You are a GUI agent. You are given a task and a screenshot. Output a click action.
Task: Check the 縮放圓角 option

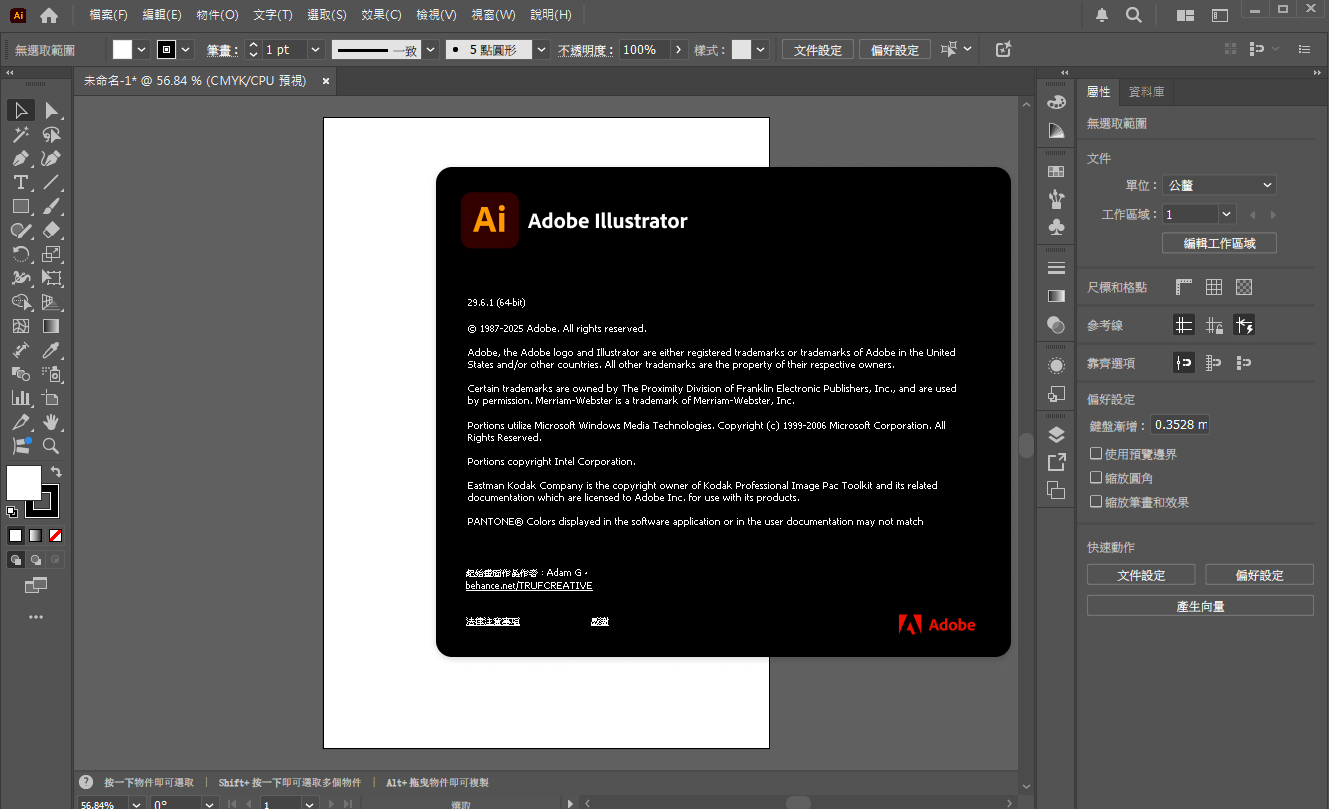pos(1096,478)
